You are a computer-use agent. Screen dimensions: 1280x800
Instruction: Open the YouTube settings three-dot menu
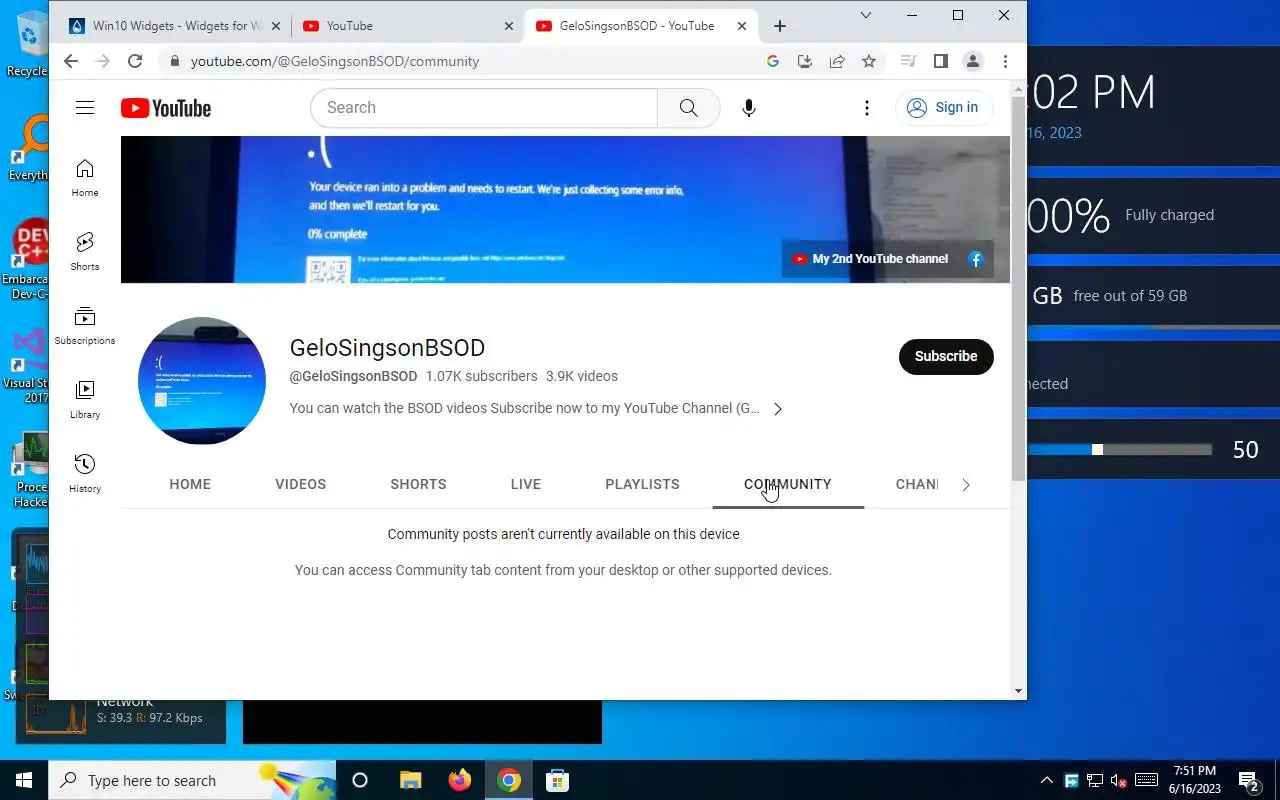point(867,108)
